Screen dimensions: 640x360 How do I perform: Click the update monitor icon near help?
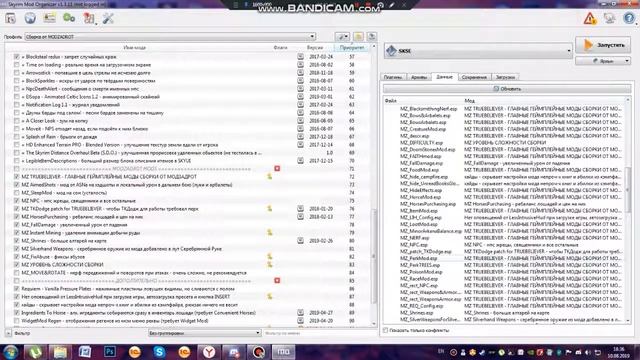(x=609, y=18)
